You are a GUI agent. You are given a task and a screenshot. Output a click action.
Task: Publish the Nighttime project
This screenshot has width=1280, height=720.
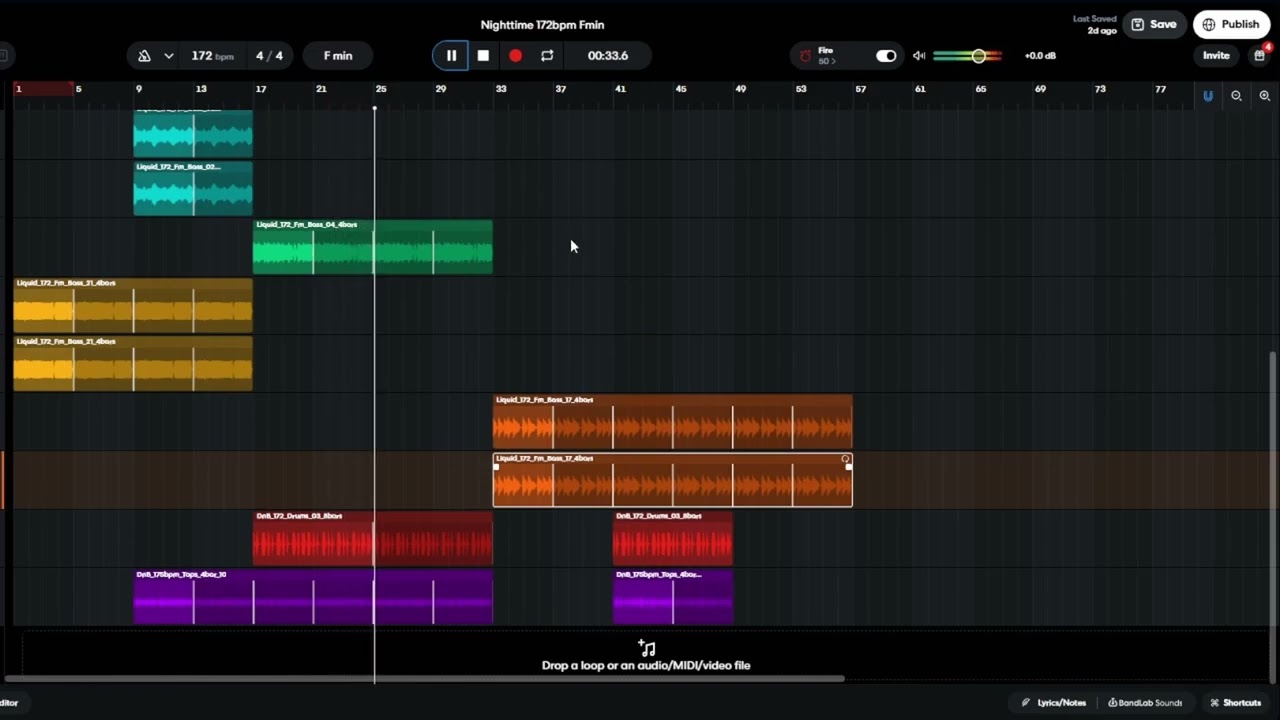(x=1231, y=25)
